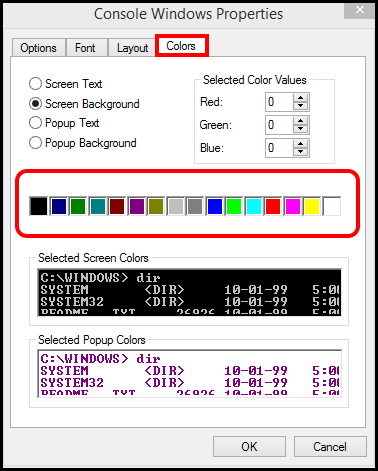Increase the Green value with up arrow
This screenshot has height=471, width=378.
click(301, 121)
